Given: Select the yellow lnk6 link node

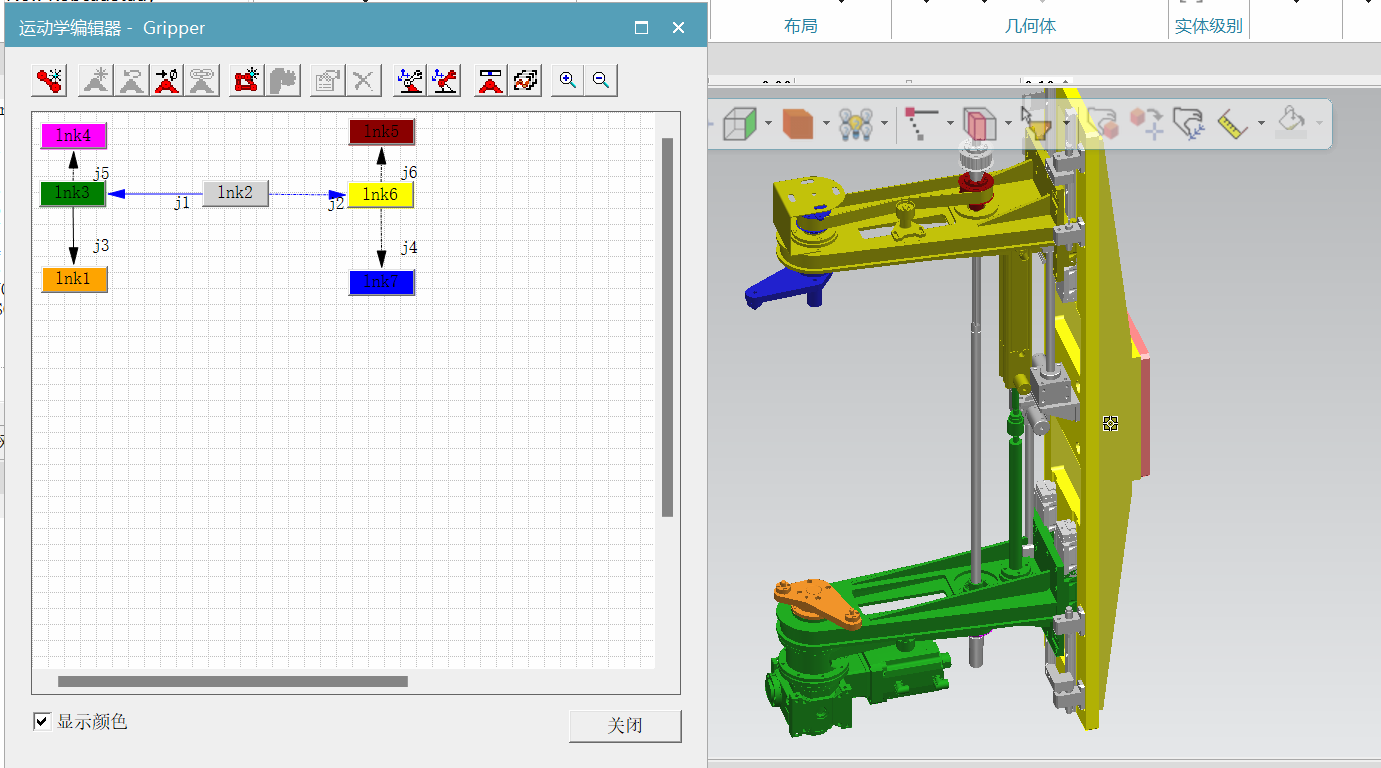Looking at the screenshot, I should coord(381,195).
